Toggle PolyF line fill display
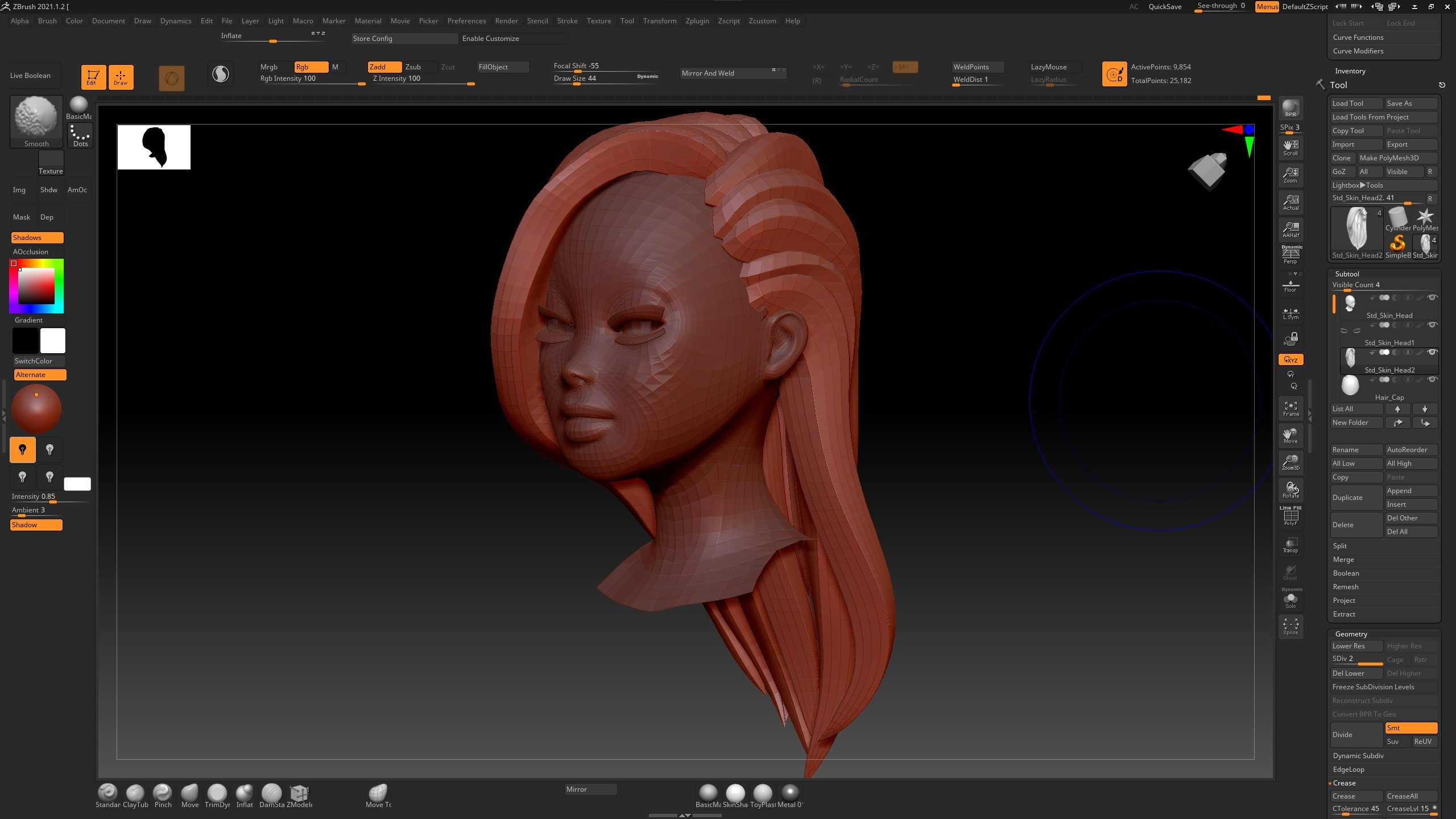Image resolution: width=1456 pixels, height=819 pixels. point(1290,516)
